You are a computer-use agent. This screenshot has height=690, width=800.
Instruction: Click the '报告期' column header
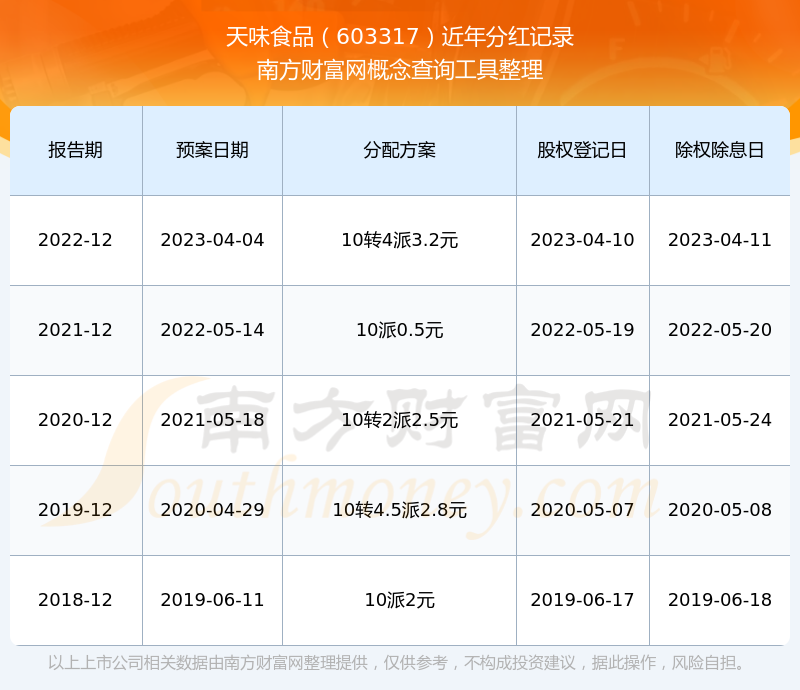(x=76, y=150)
